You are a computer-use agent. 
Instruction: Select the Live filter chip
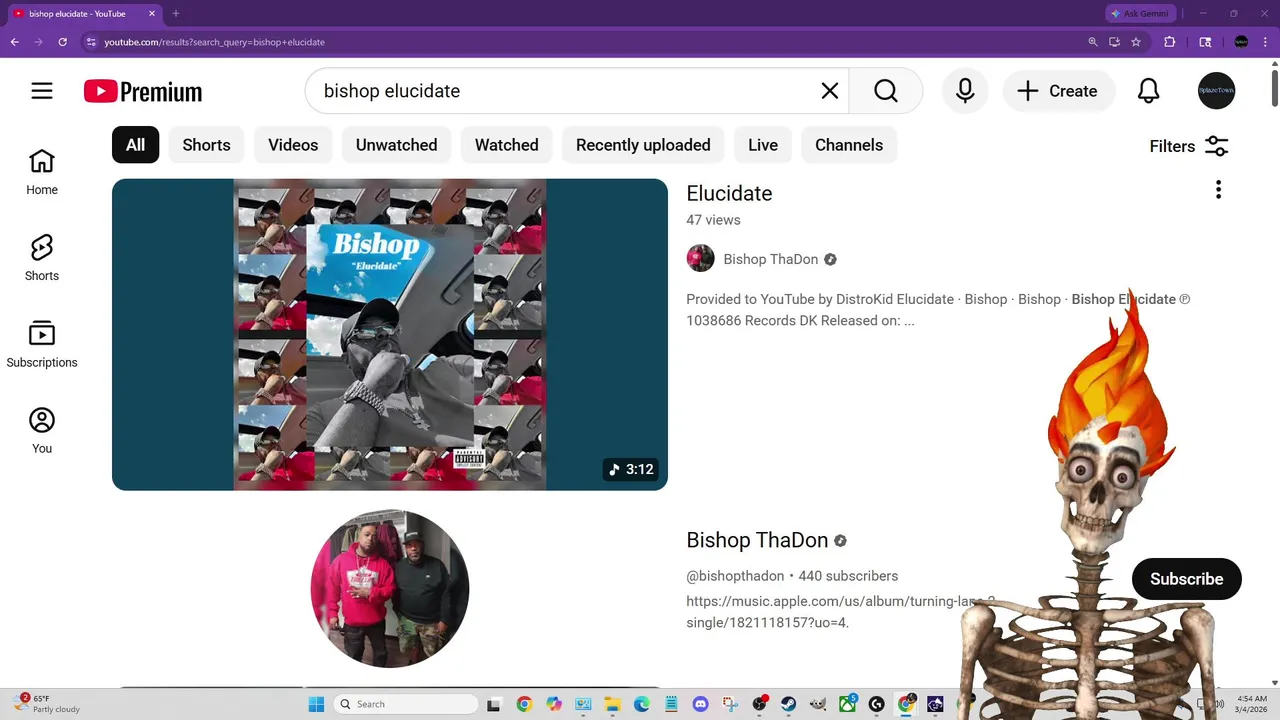point(763,145)
